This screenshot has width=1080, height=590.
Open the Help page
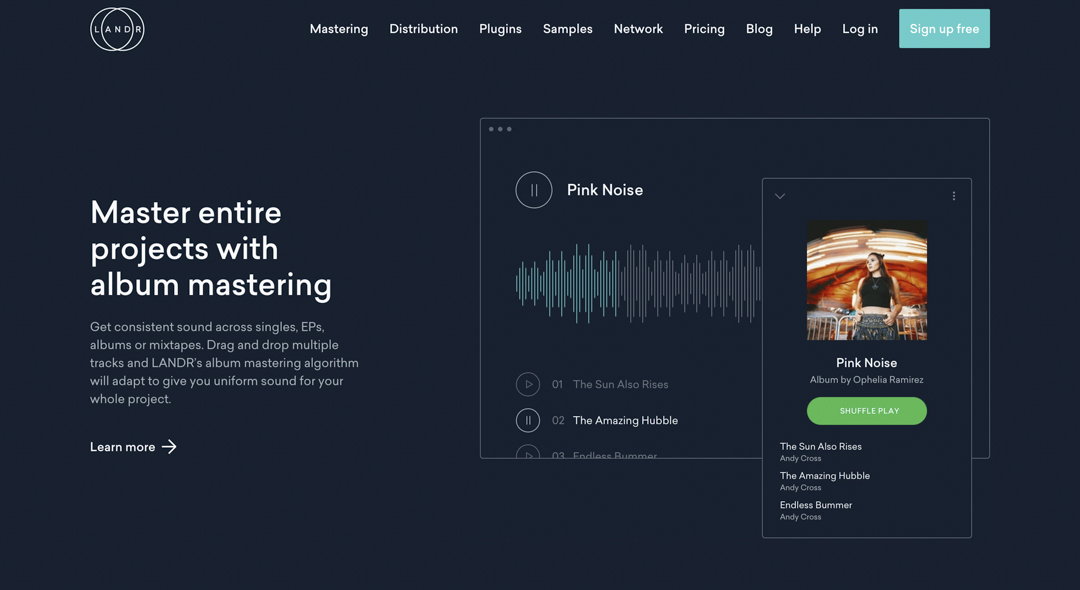tap(807, 29)
